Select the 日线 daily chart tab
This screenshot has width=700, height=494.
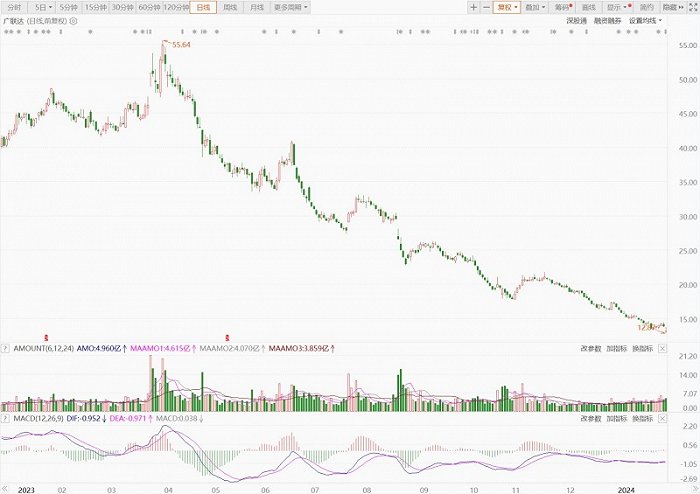(203, 7)
